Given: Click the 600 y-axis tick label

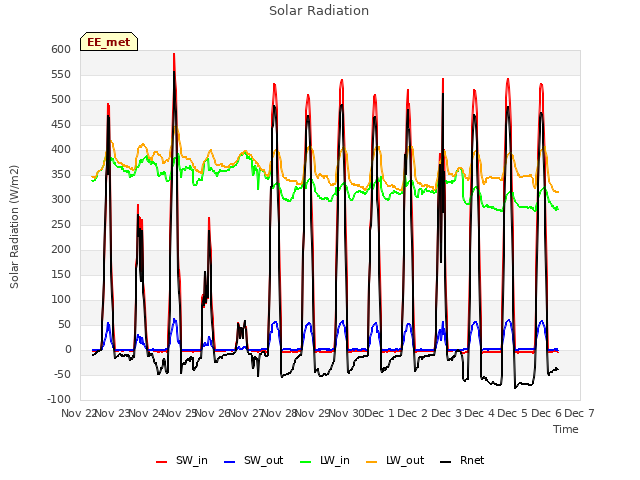Looking at the screenshot, I should coord(61,49).
